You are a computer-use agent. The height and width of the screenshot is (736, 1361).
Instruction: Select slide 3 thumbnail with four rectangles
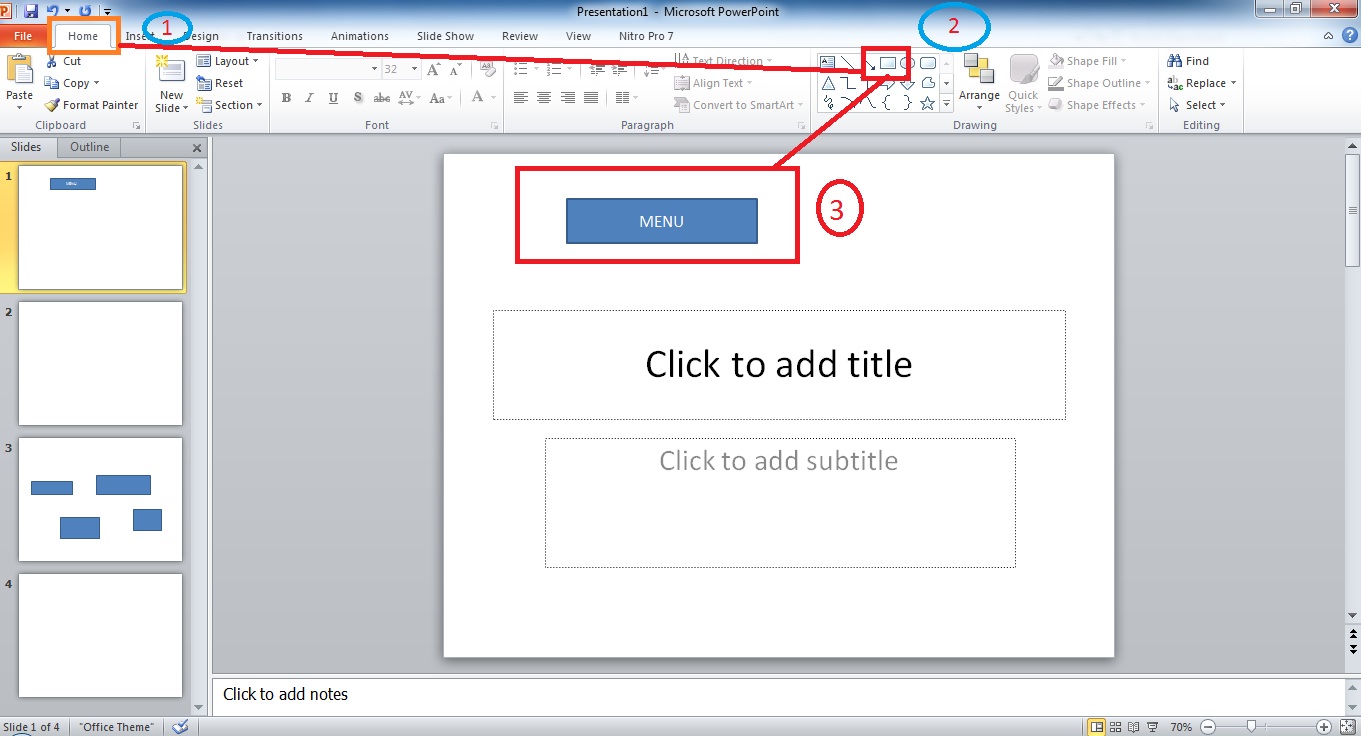(x=100, y=499)
